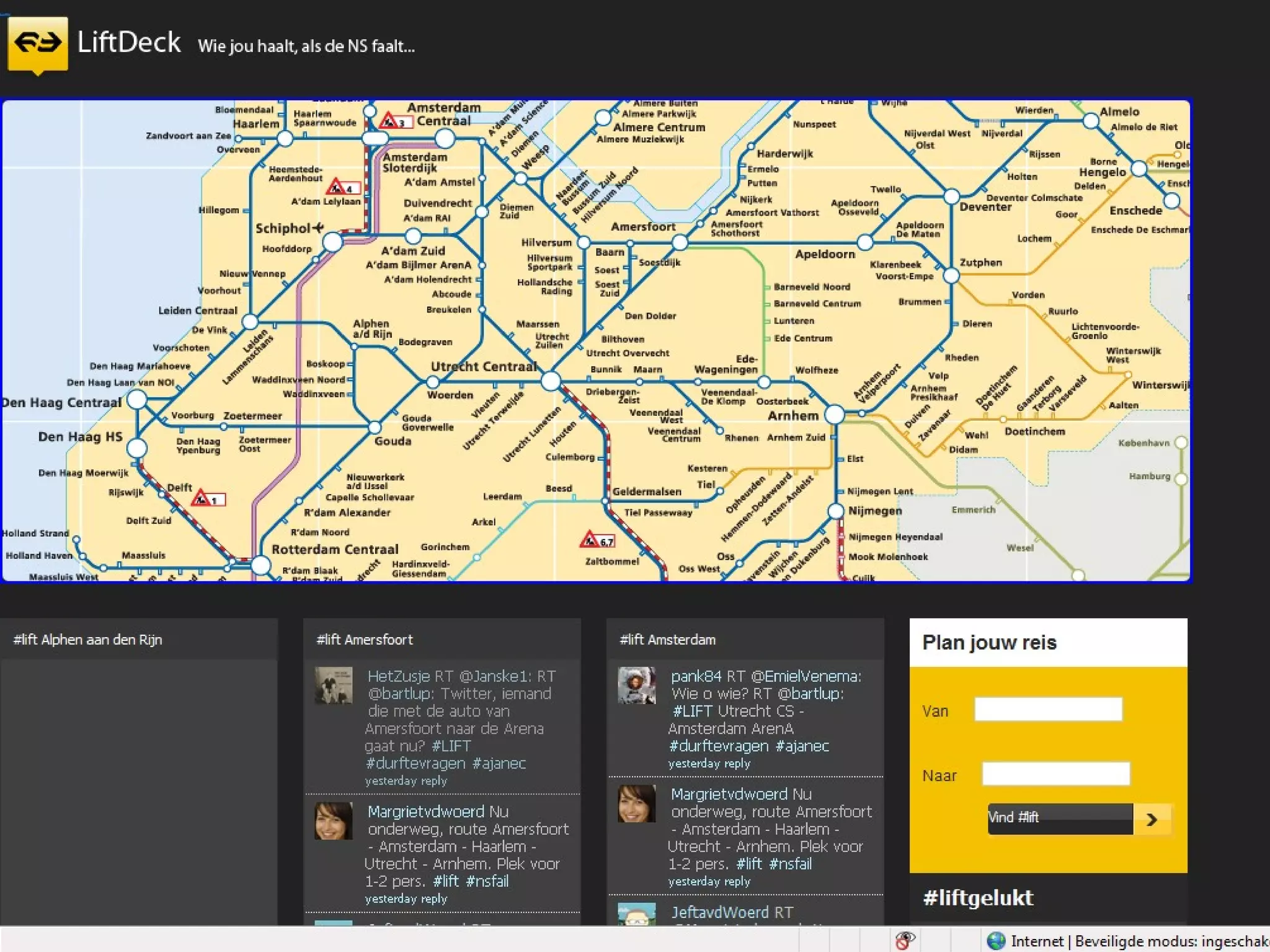Click the globe icon in status bar
The width and height of the screenshot is (1270, 952).
click(995, 941)
